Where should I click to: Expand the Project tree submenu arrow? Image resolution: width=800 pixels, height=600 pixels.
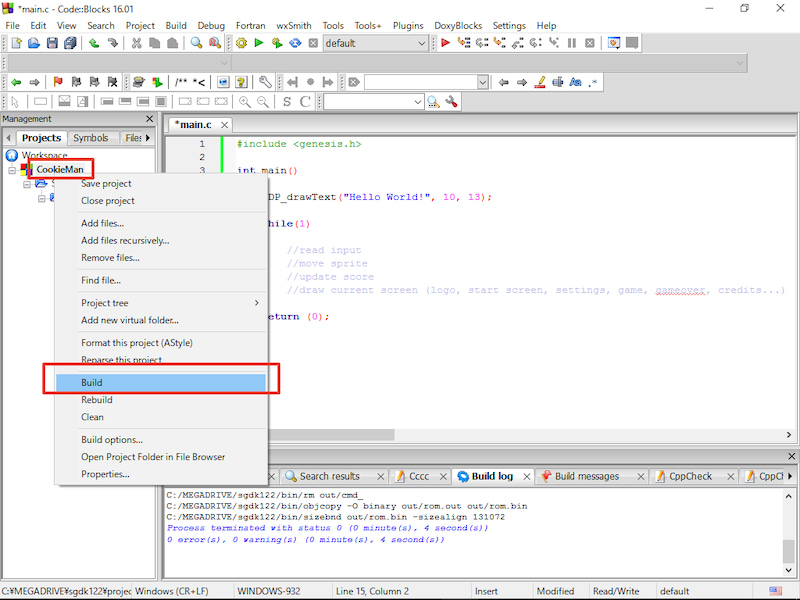click(x=257, y=303)
